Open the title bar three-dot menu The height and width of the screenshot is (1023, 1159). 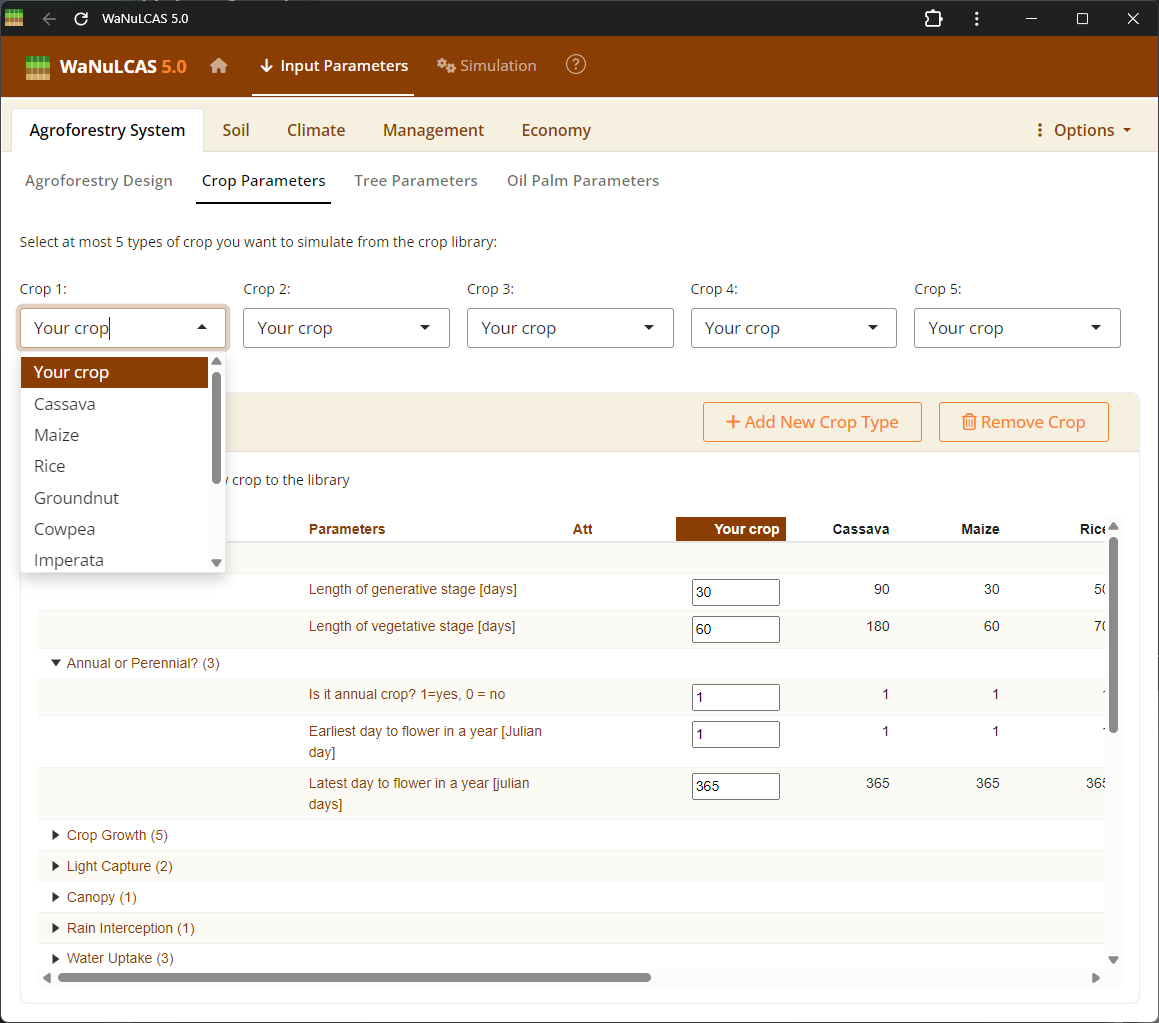[x=976, y=19]
